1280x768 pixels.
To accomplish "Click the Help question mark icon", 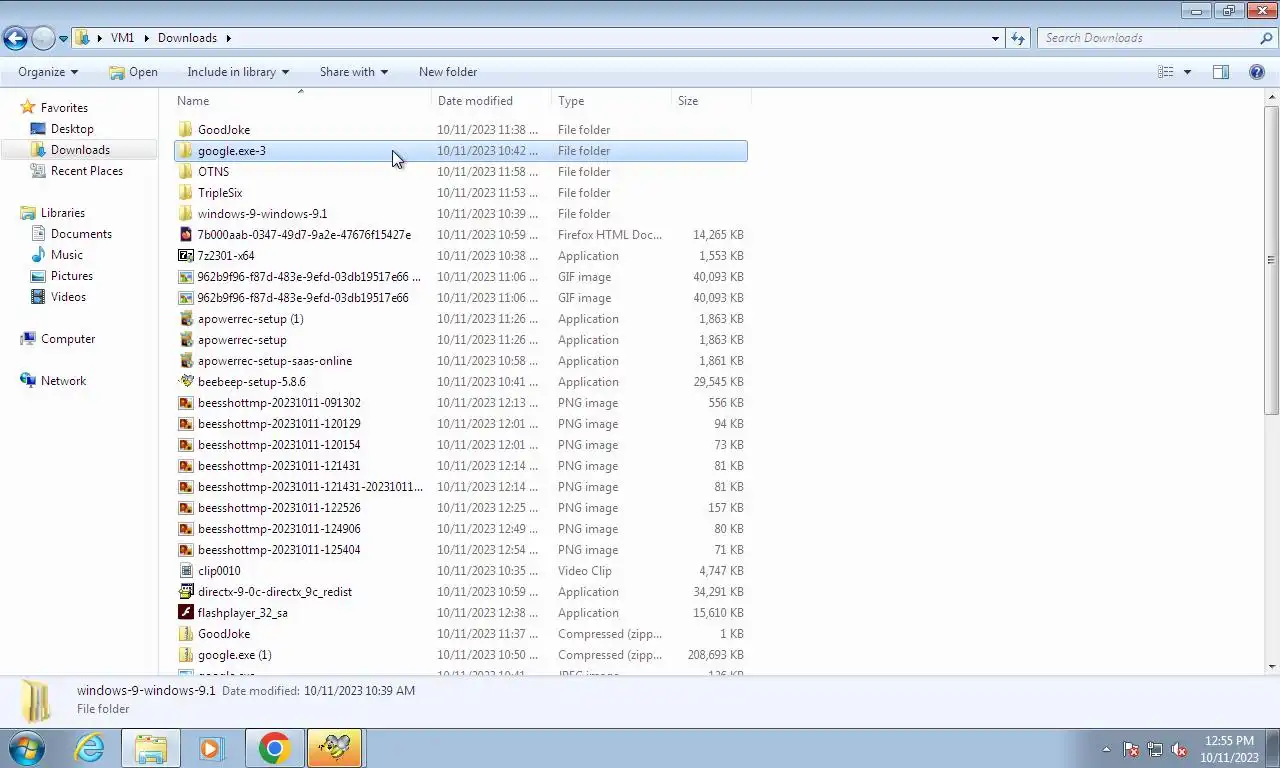I will [1257, 72].
